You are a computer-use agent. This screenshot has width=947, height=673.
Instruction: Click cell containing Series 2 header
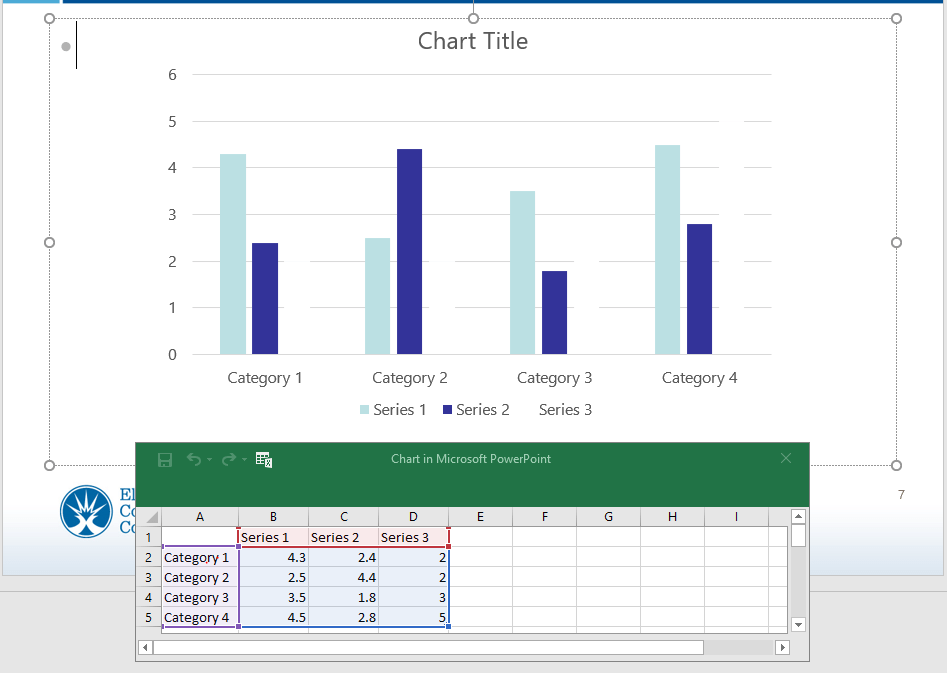coord(344,537)
